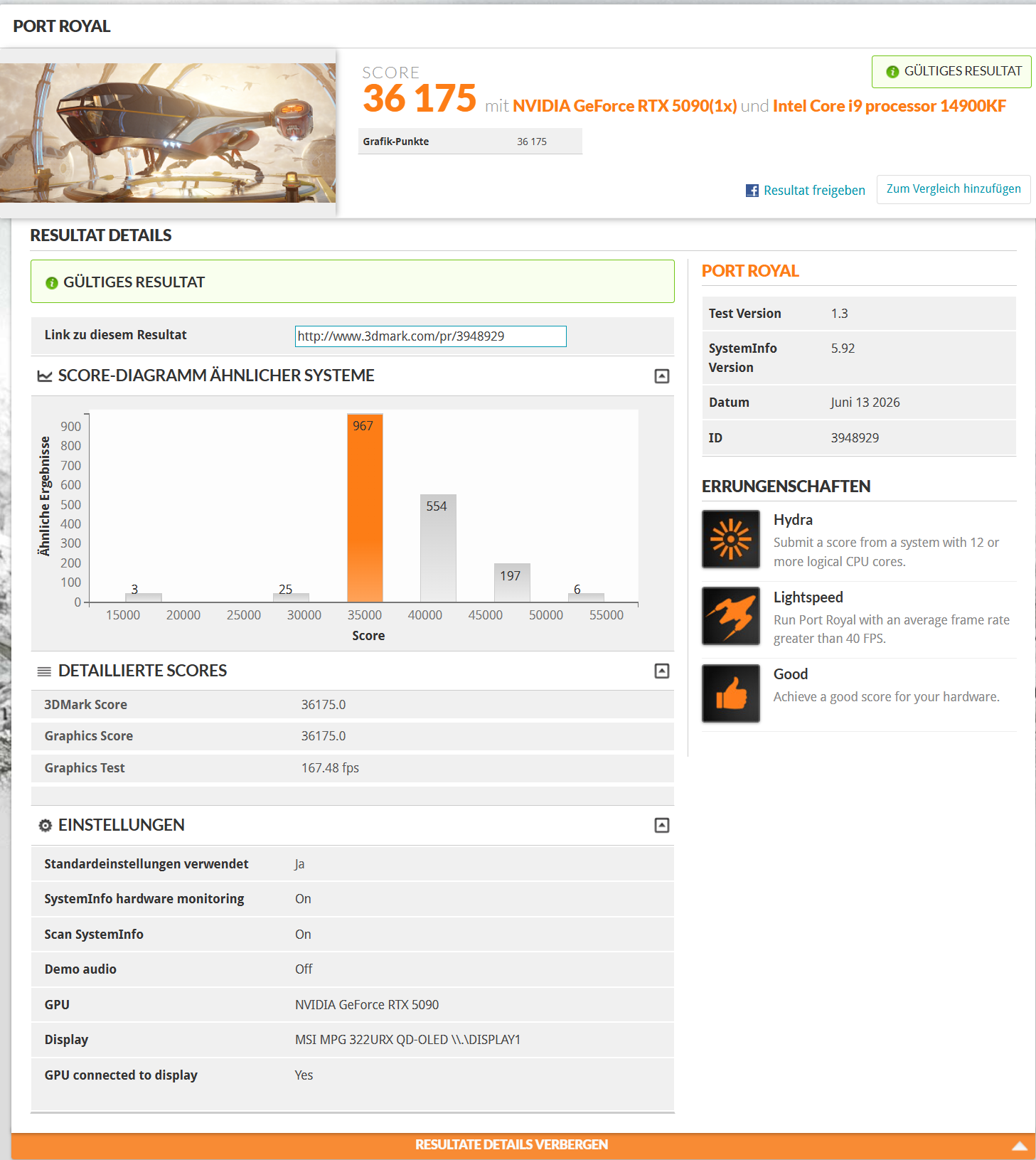Click the Datum value Juni 13 2026
This screenshot has height=1160, width=1036.
865,403
